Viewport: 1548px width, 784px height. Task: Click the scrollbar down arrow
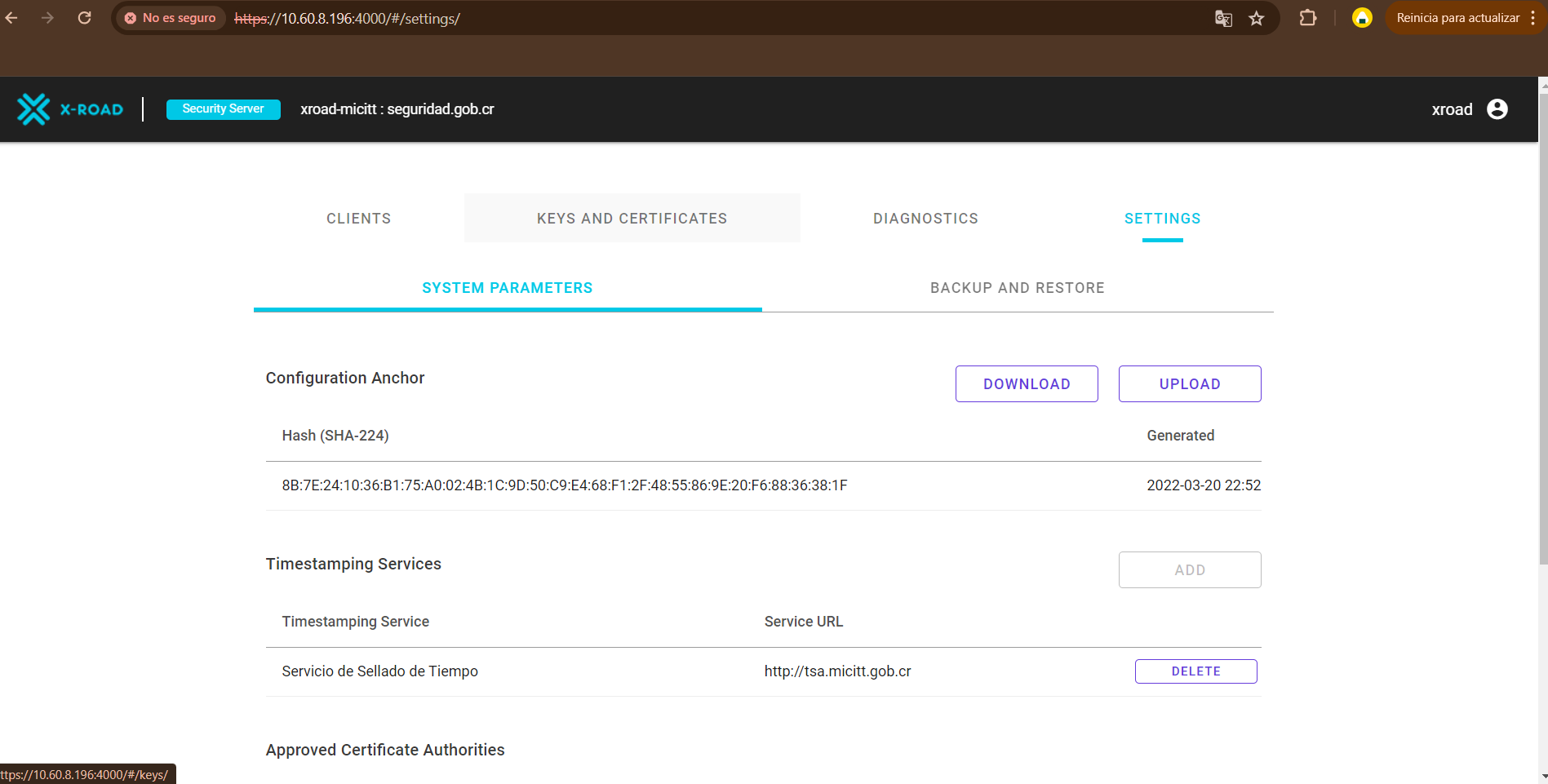[1543, 777]
